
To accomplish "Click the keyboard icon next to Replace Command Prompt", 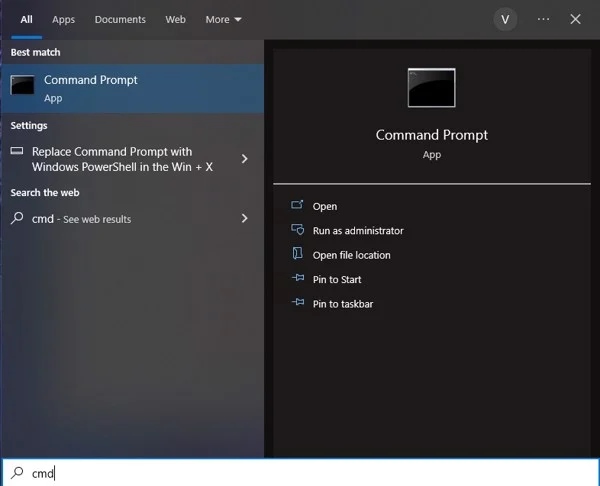I will pos(16,151).
